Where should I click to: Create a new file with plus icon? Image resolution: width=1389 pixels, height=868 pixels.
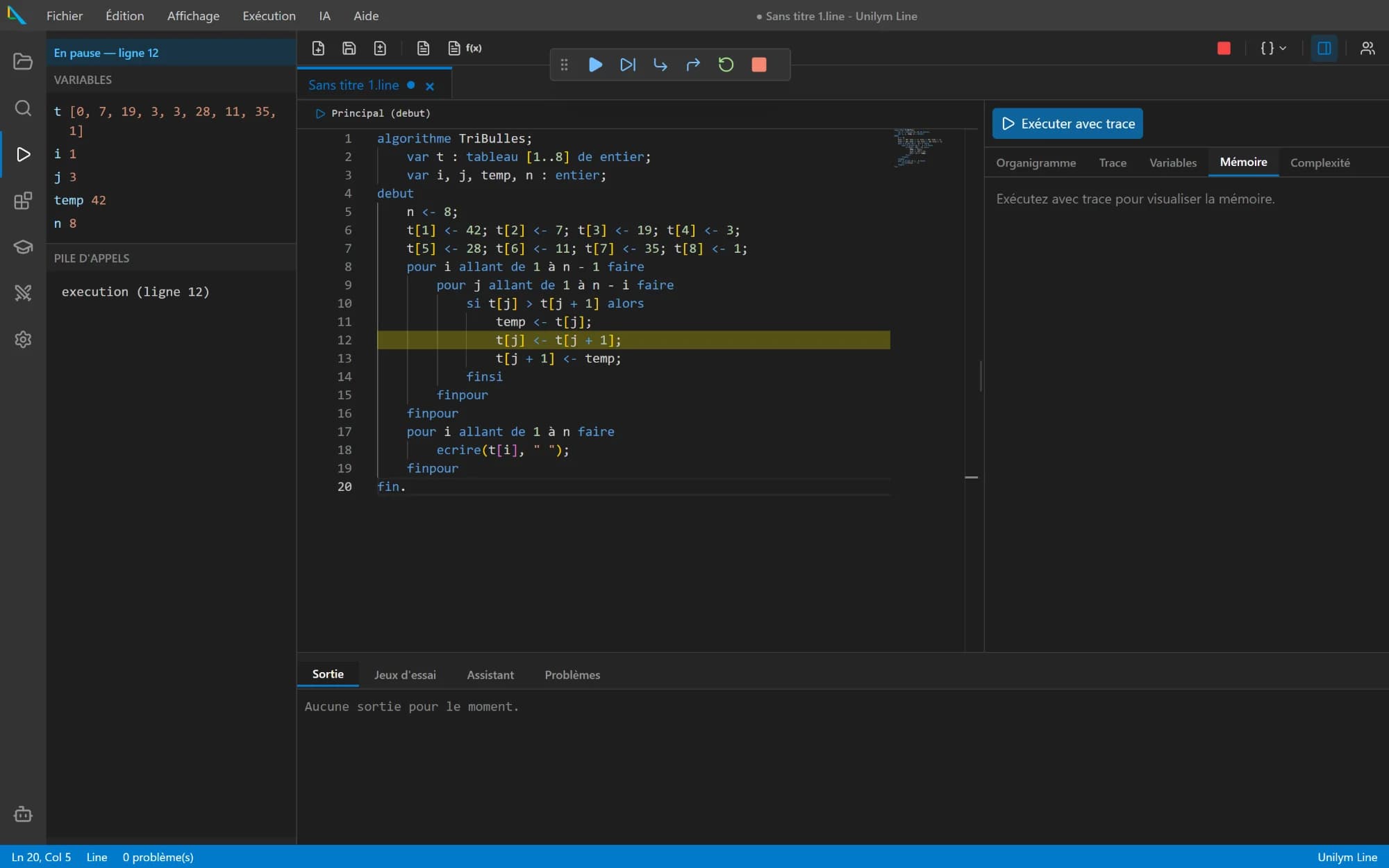(x=318, y=48)
